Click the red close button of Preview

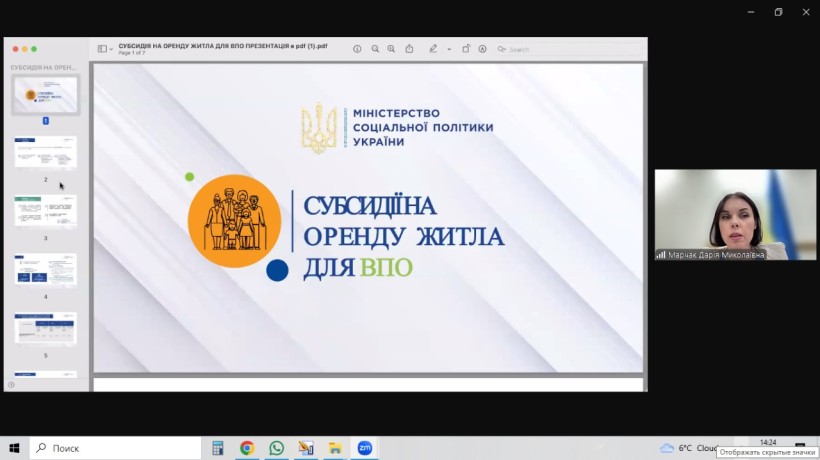(x=16, y=49)
